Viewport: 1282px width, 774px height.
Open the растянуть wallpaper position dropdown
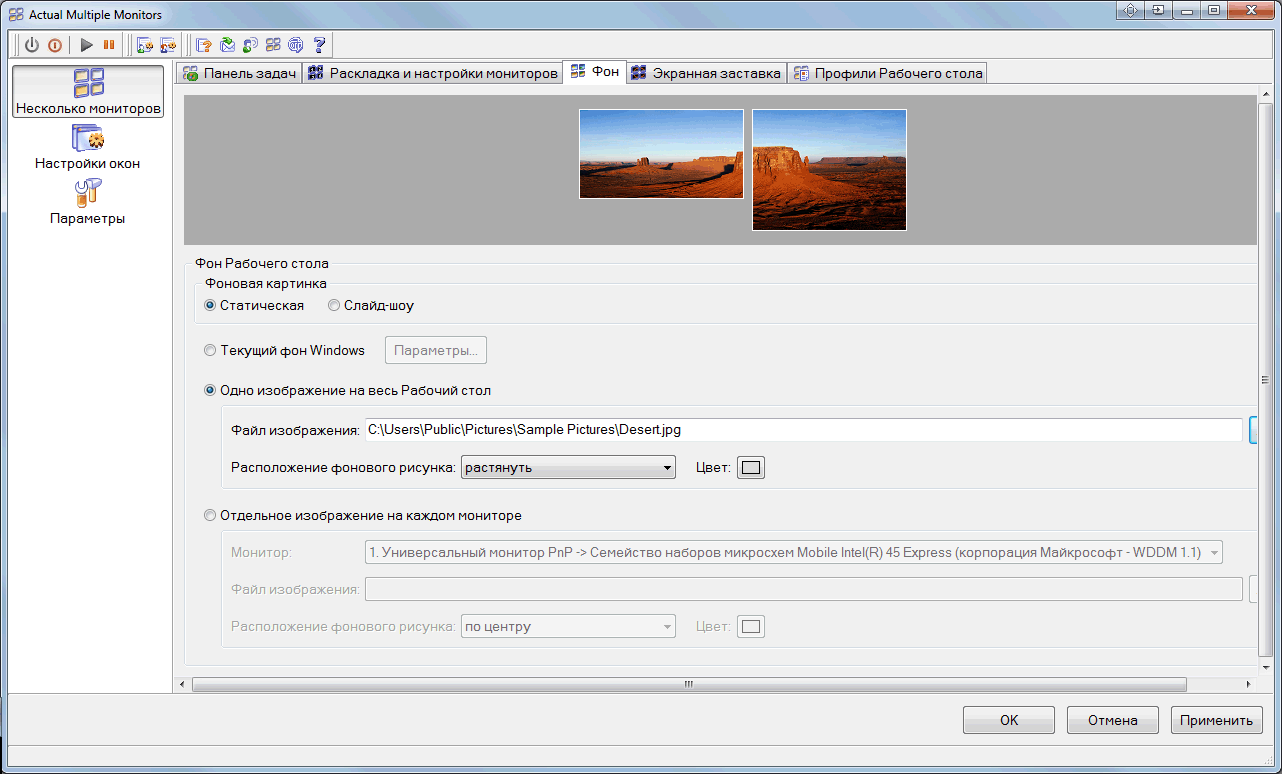click(x=568, y=467)
